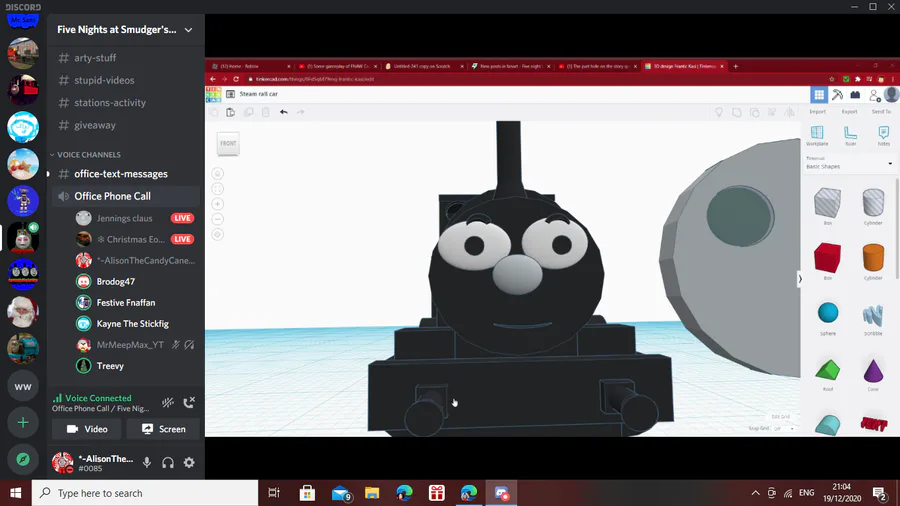Add a server with the plus button
900x506 pixels.
pos(23,423)
